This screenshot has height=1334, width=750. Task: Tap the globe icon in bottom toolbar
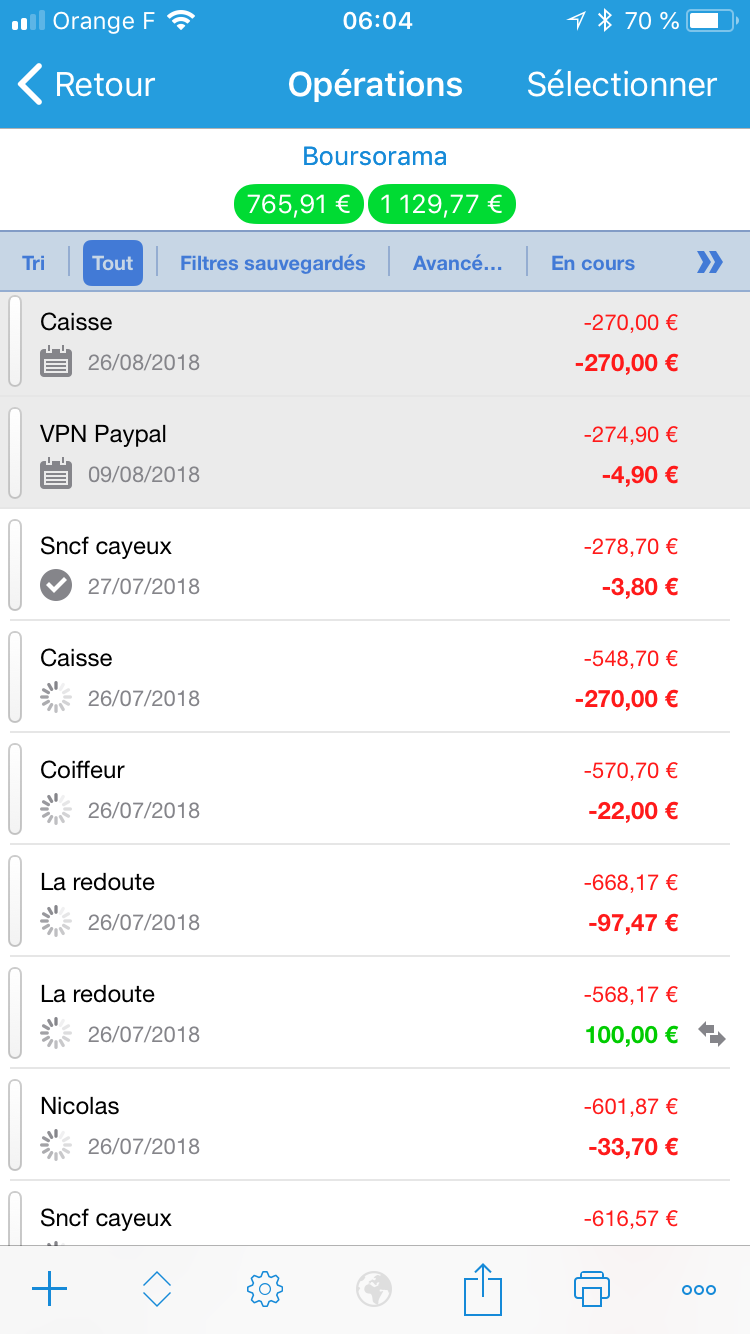tap(374, 1289)
